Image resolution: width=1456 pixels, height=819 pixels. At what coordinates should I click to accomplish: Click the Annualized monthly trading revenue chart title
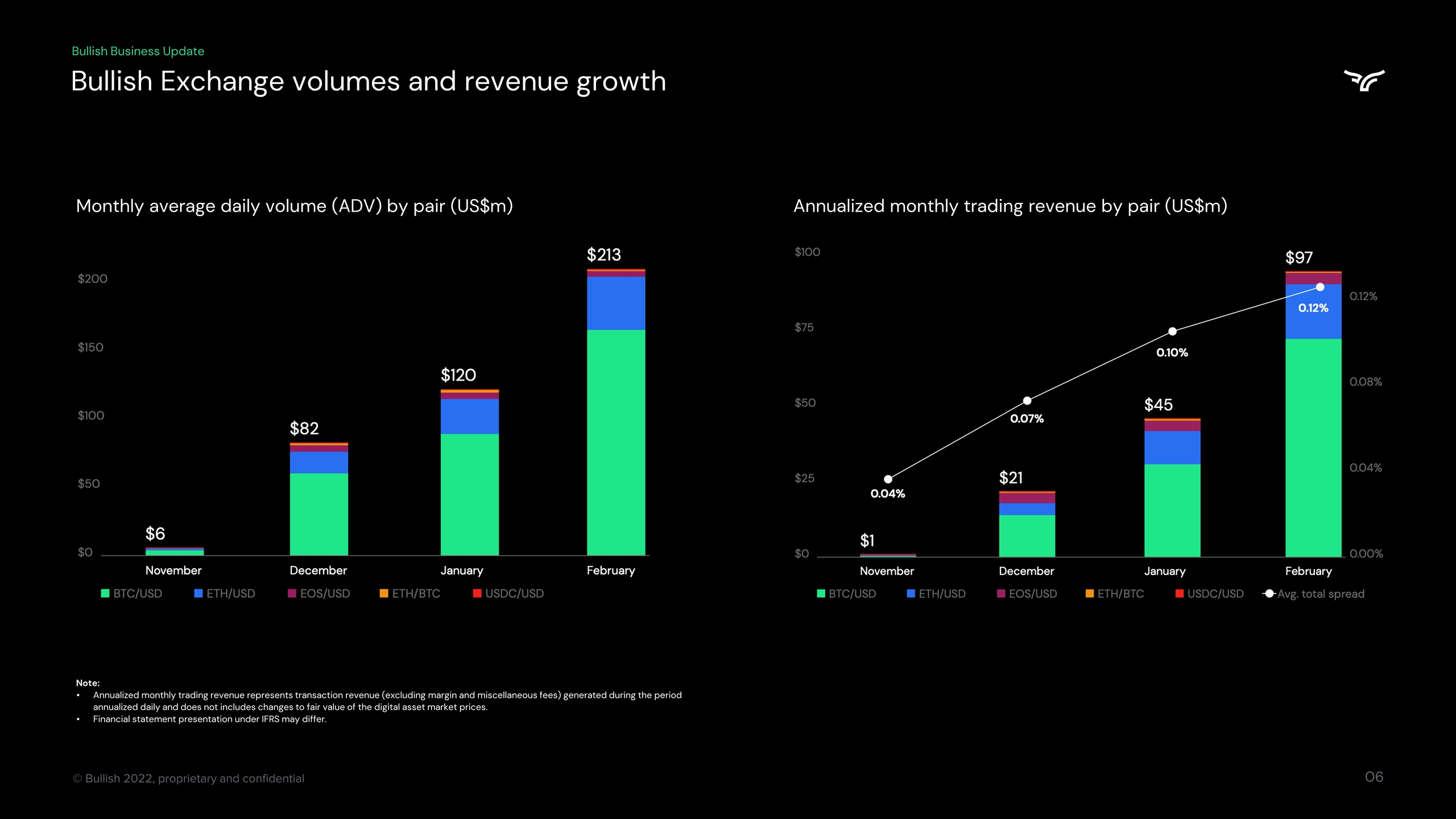[1010, 206]
